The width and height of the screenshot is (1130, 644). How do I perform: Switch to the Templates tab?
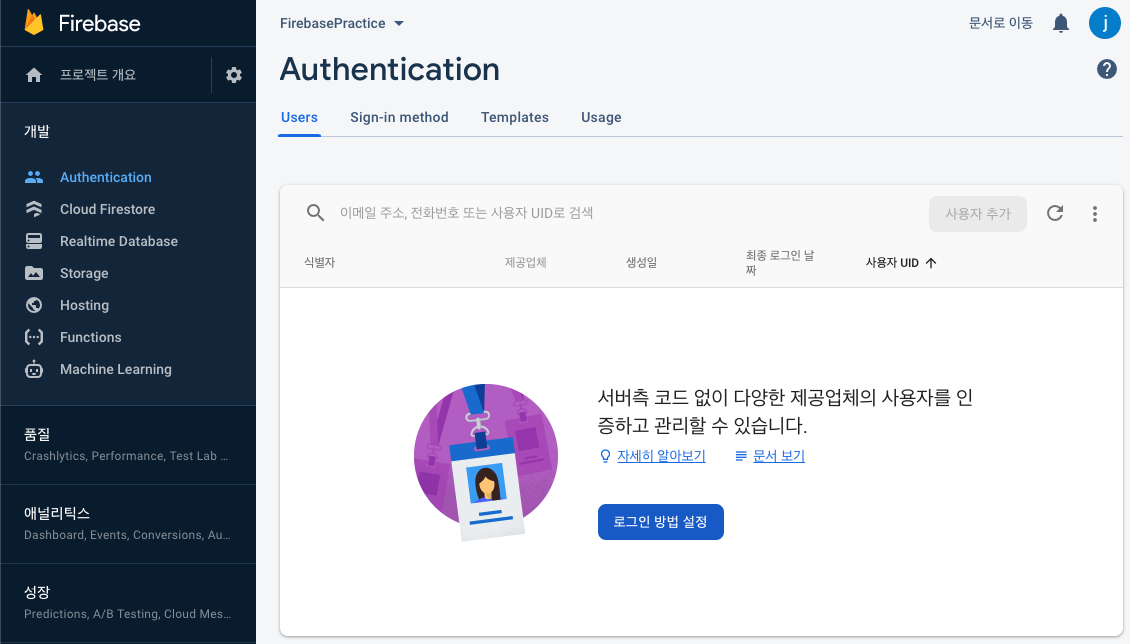tap(515, 117)
